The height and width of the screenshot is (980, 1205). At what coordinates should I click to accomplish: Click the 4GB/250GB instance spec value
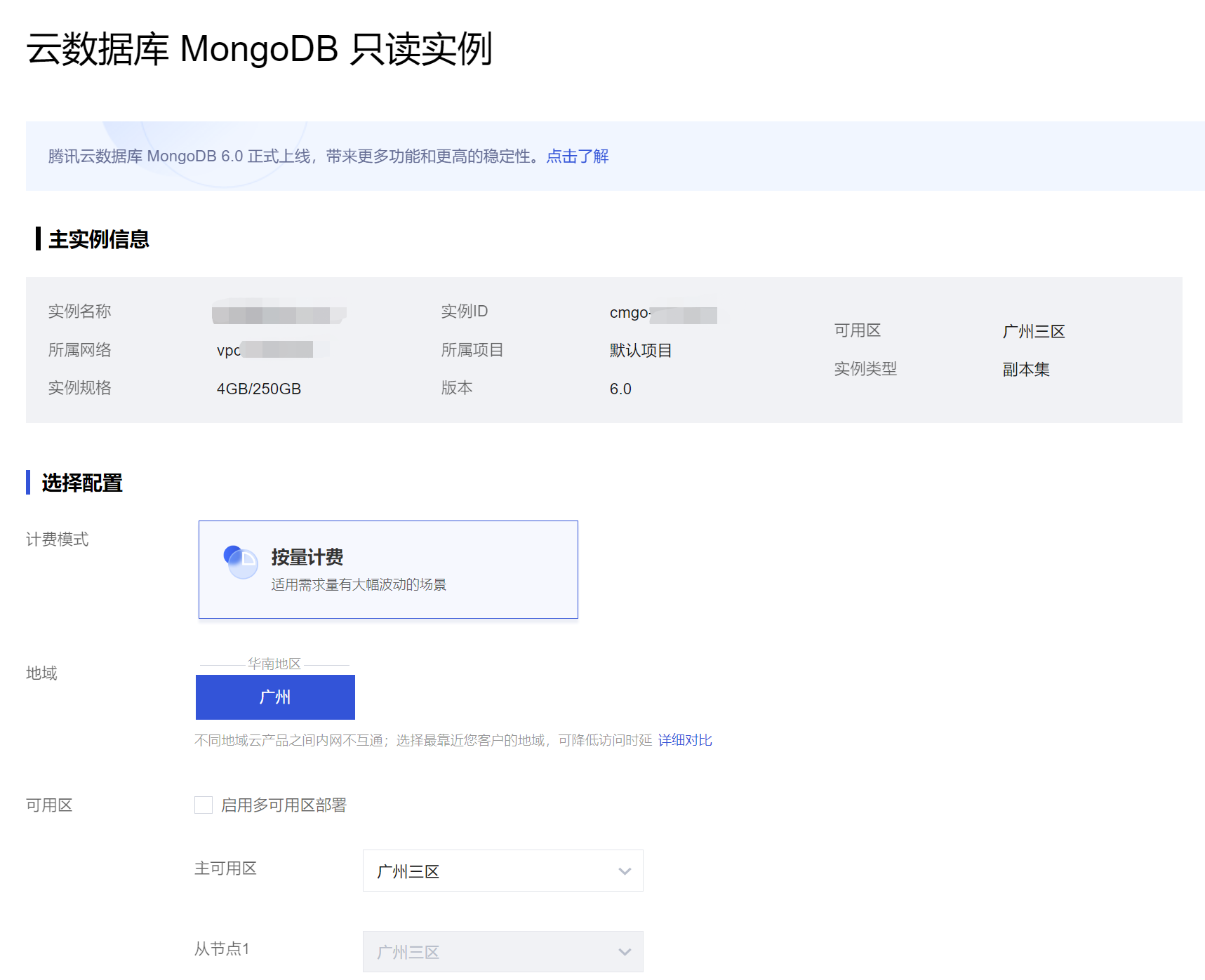click(x=259, y=389)
